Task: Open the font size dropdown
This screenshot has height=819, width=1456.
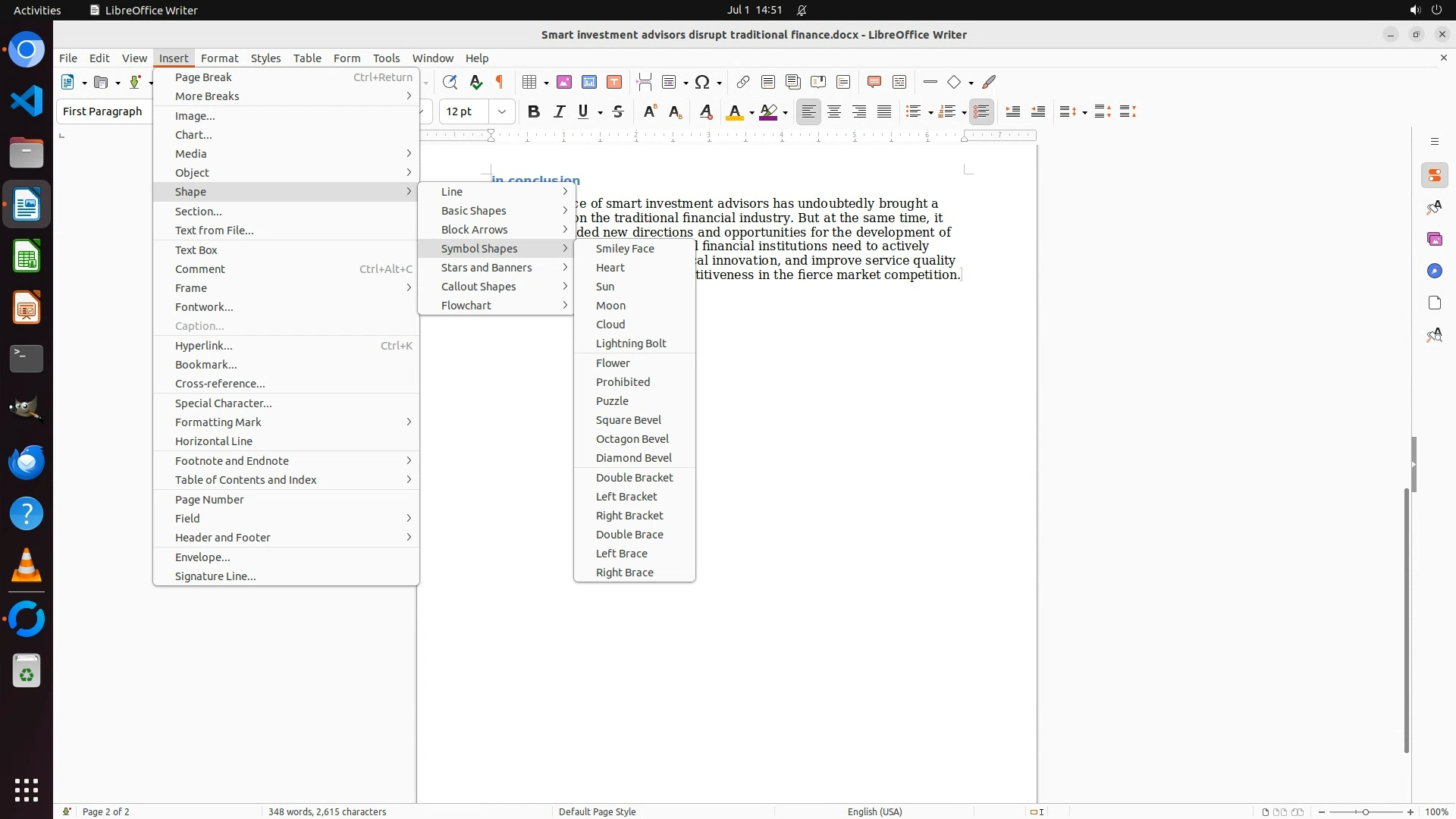Action: pyautogui.click(x=502, y=111)
